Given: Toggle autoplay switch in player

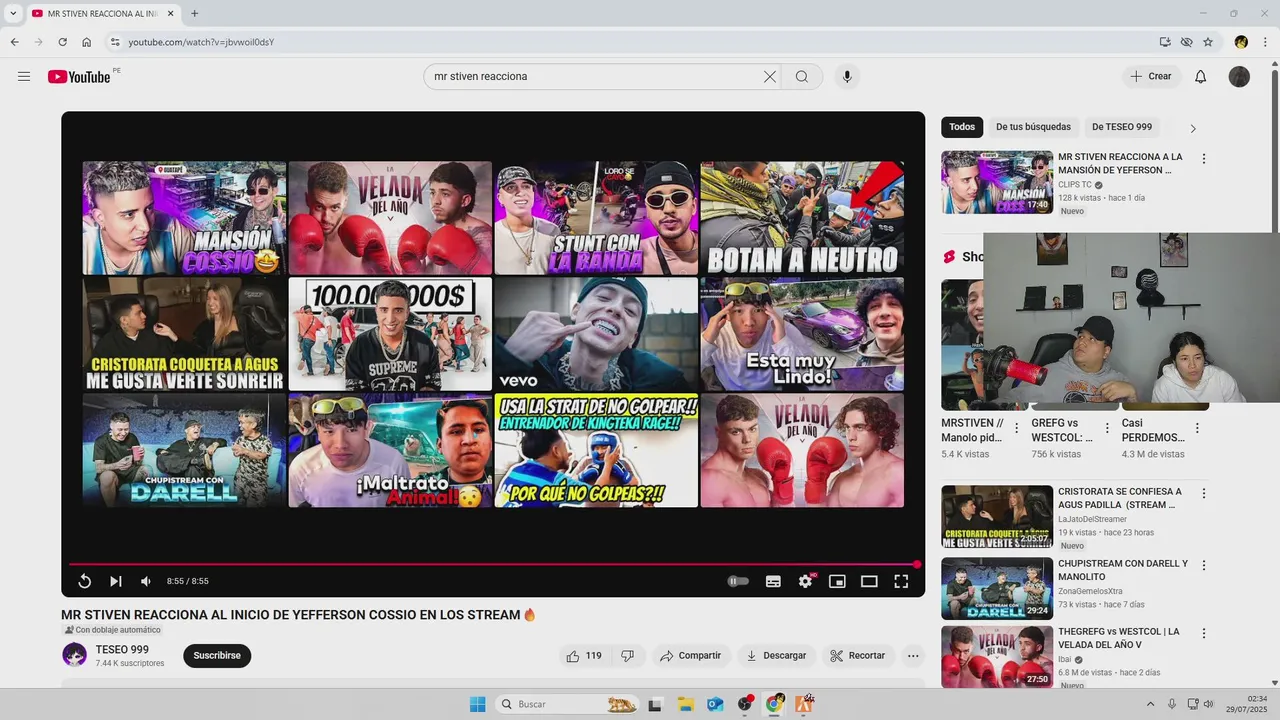Looking at the screenshot, I should pos(738,581).
